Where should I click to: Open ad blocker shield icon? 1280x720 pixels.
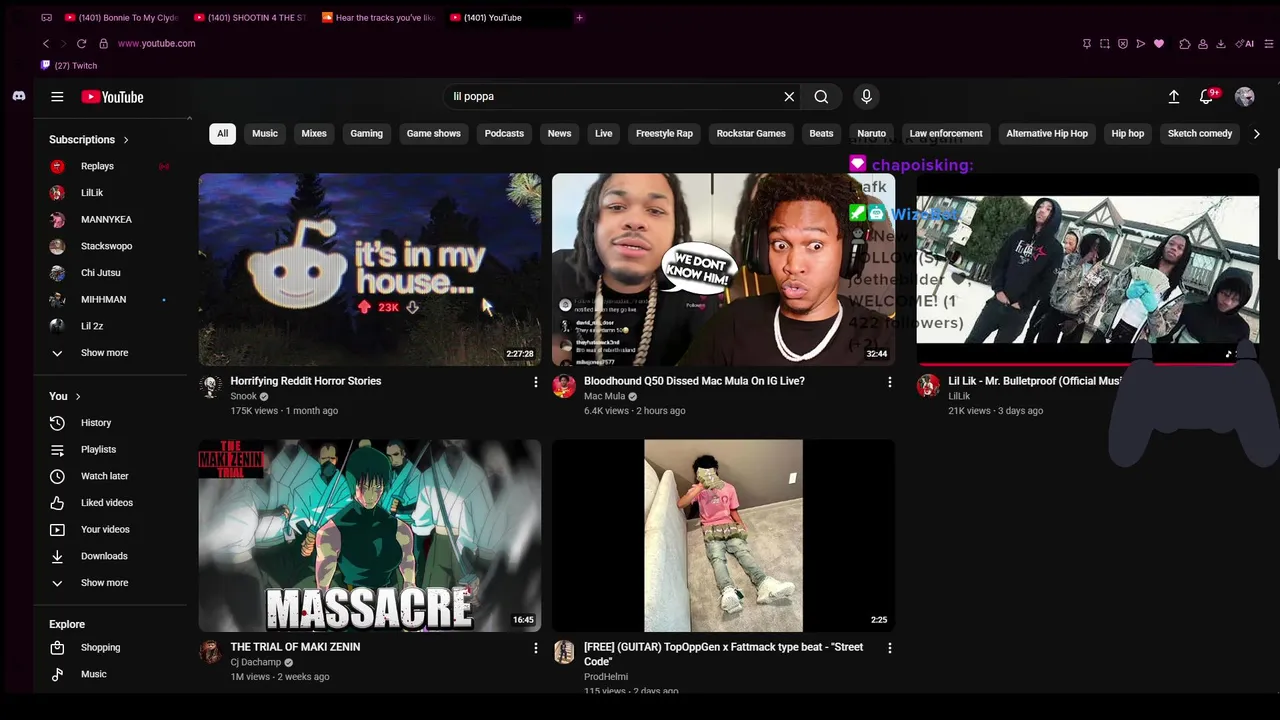tap(1123, 44)
